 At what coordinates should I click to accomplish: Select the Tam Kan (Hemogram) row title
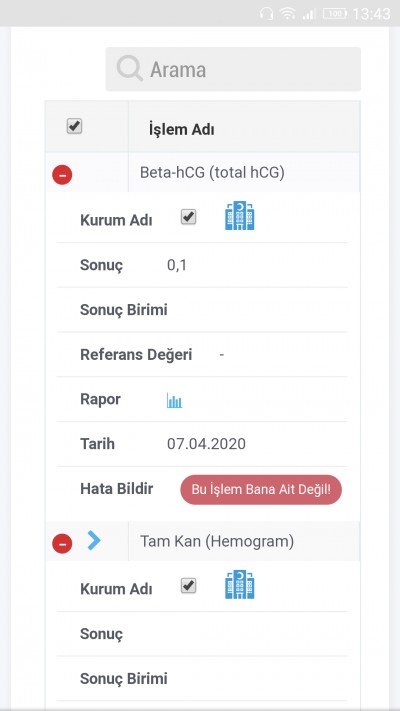tap(217, 541)
